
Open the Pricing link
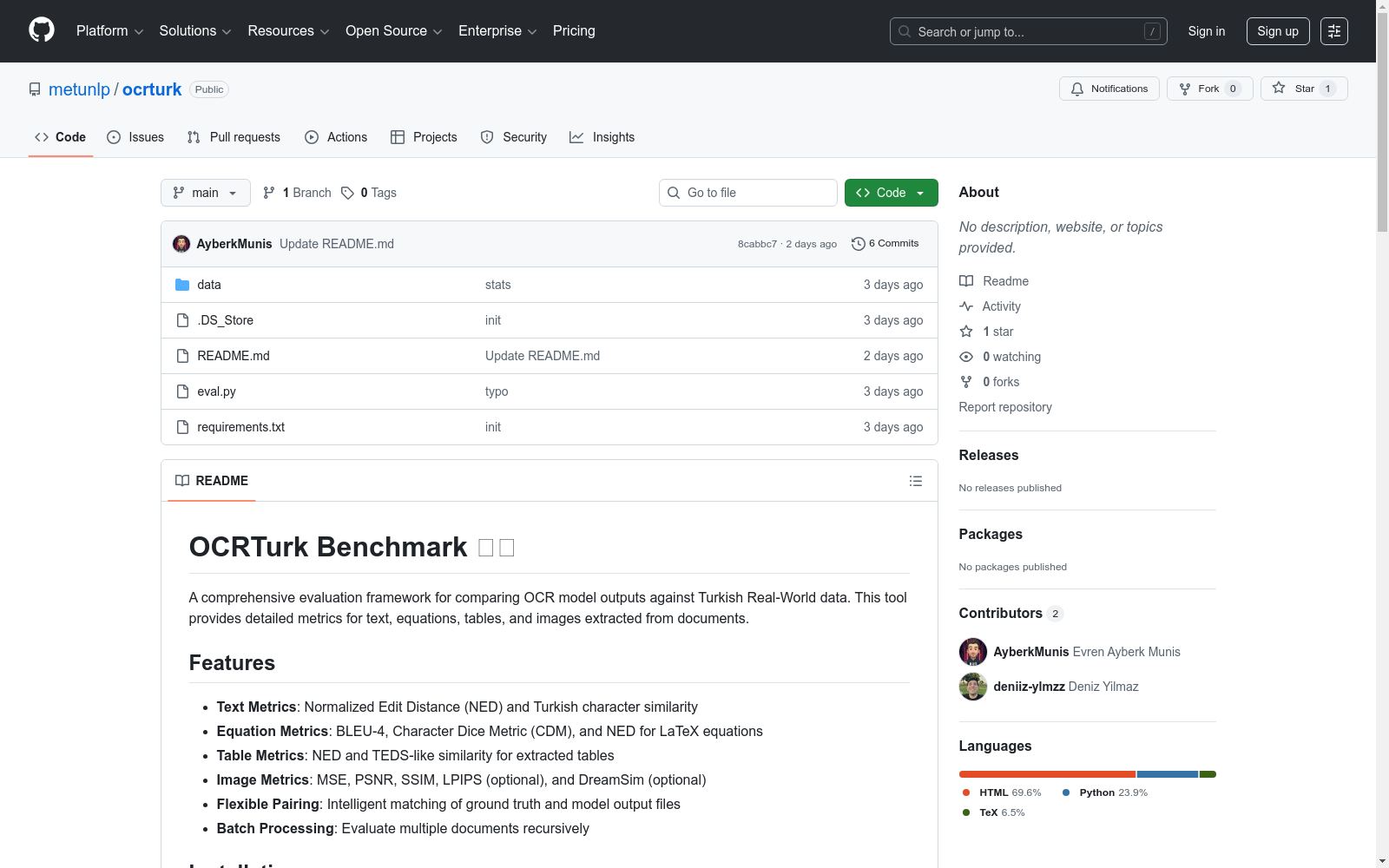point(574,31)
